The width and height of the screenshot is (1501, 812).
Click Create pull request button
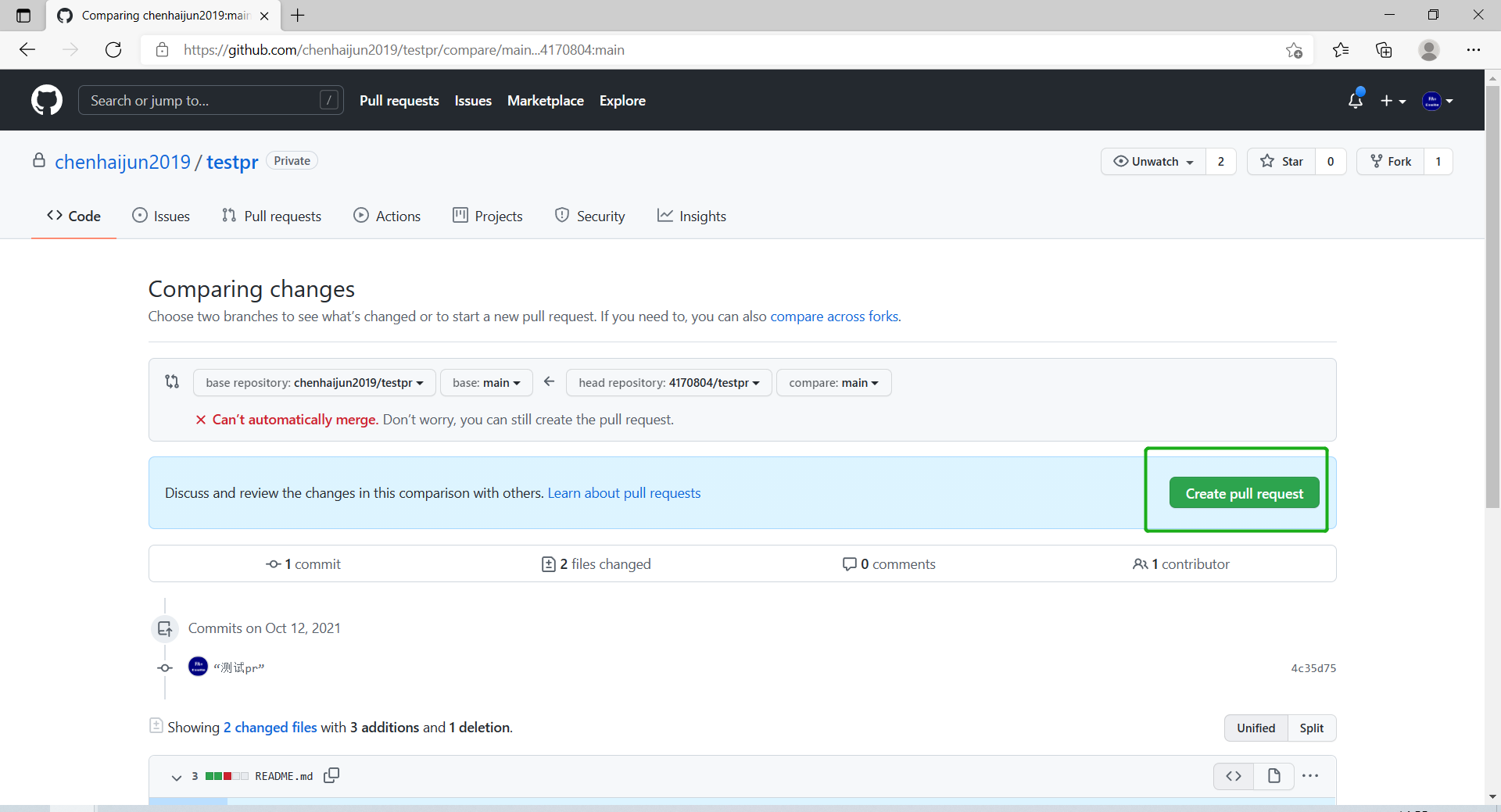pos(1245,493)
